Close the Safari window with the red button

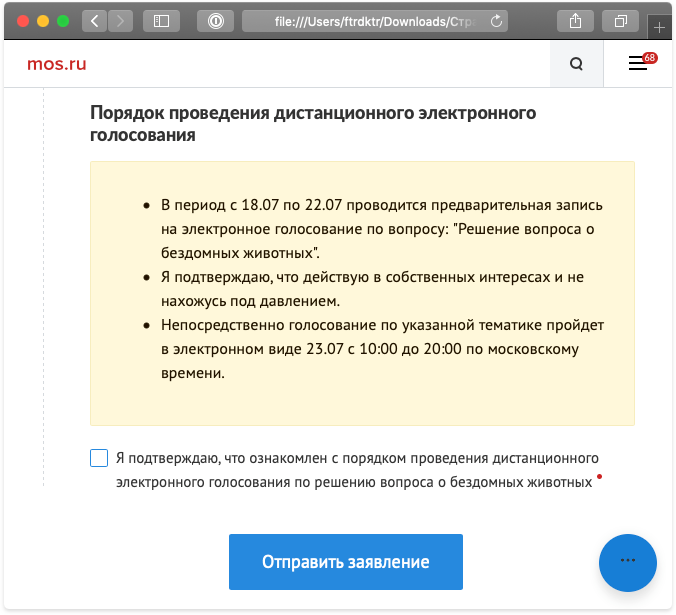pyautogui.click(x=22, y=20)
